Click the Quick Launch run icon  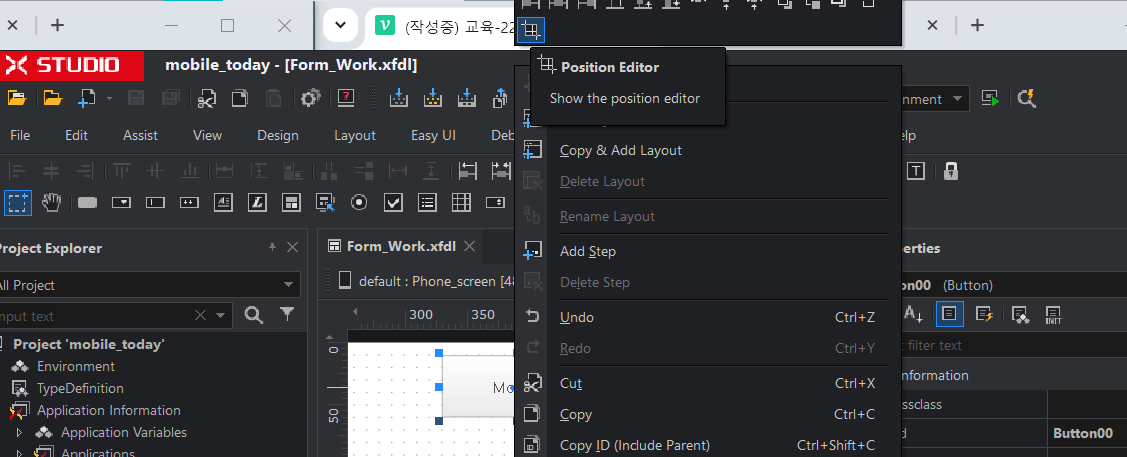[x=992, y=99]
